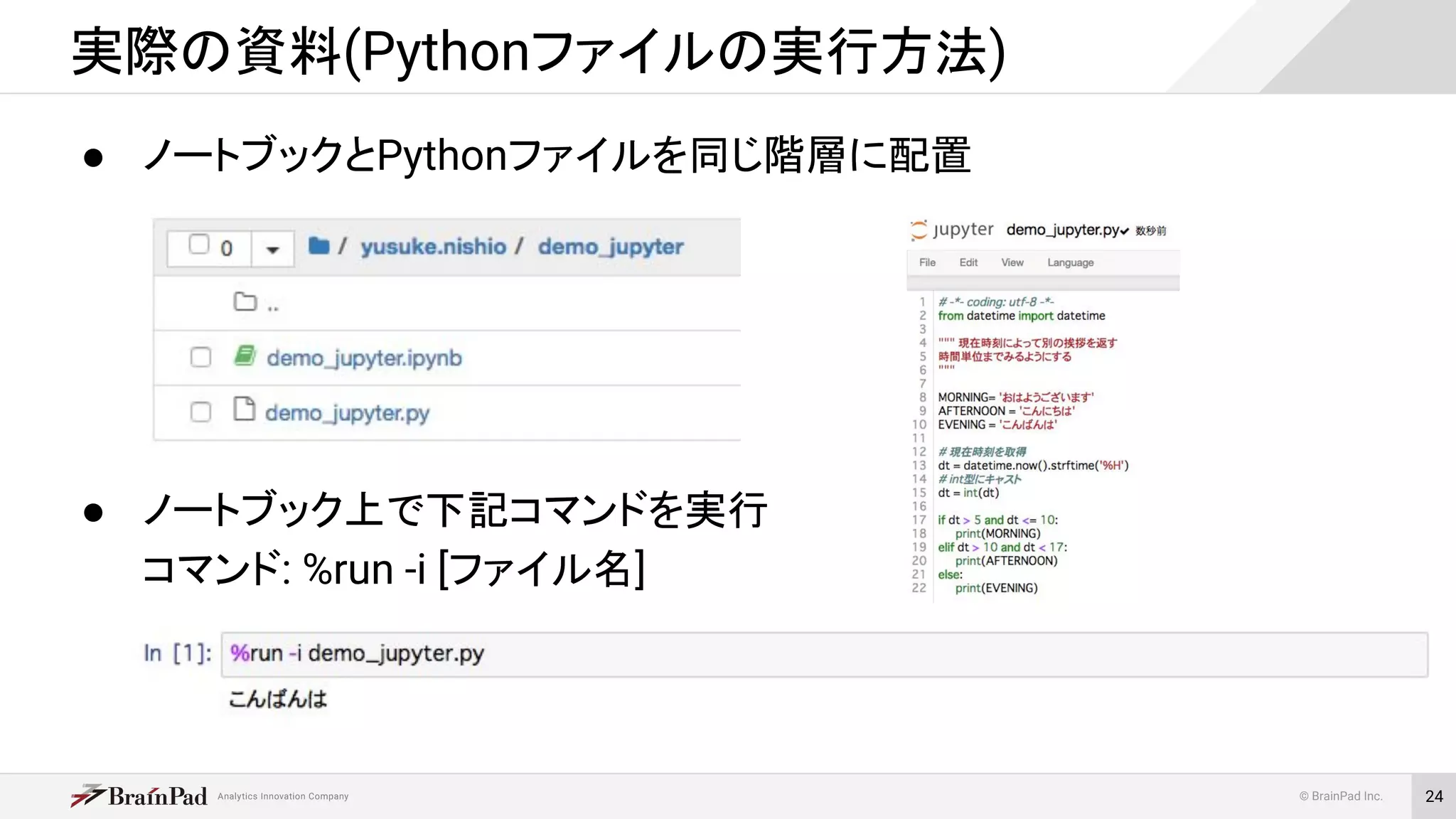Click the 'if dt > 5 and dt <= 10:' line
The image size is (1456, 819).
click(x=998, y=520)
